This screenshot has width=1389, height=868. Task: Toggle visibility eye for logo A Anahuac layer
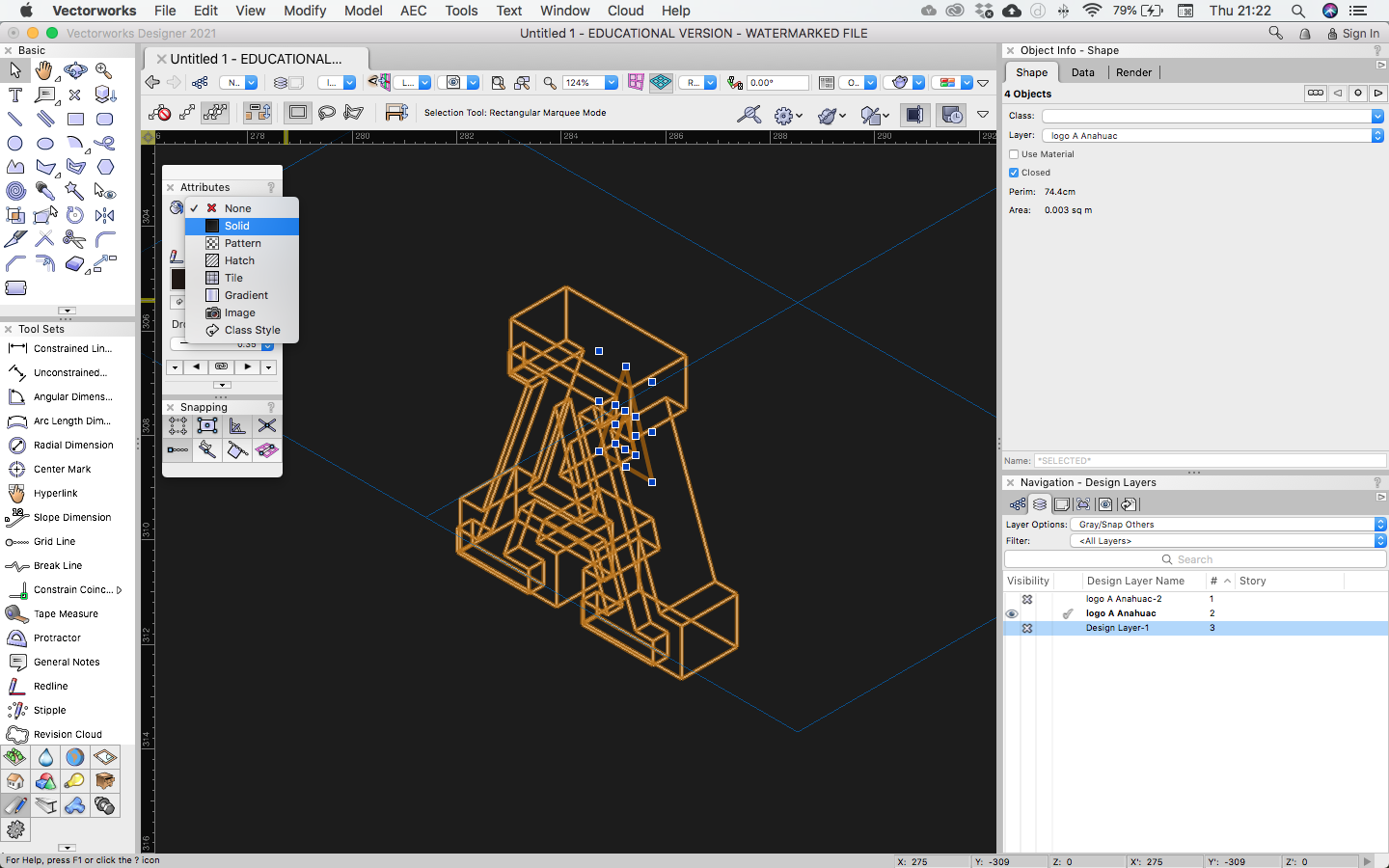click(x=1012, y=613)
